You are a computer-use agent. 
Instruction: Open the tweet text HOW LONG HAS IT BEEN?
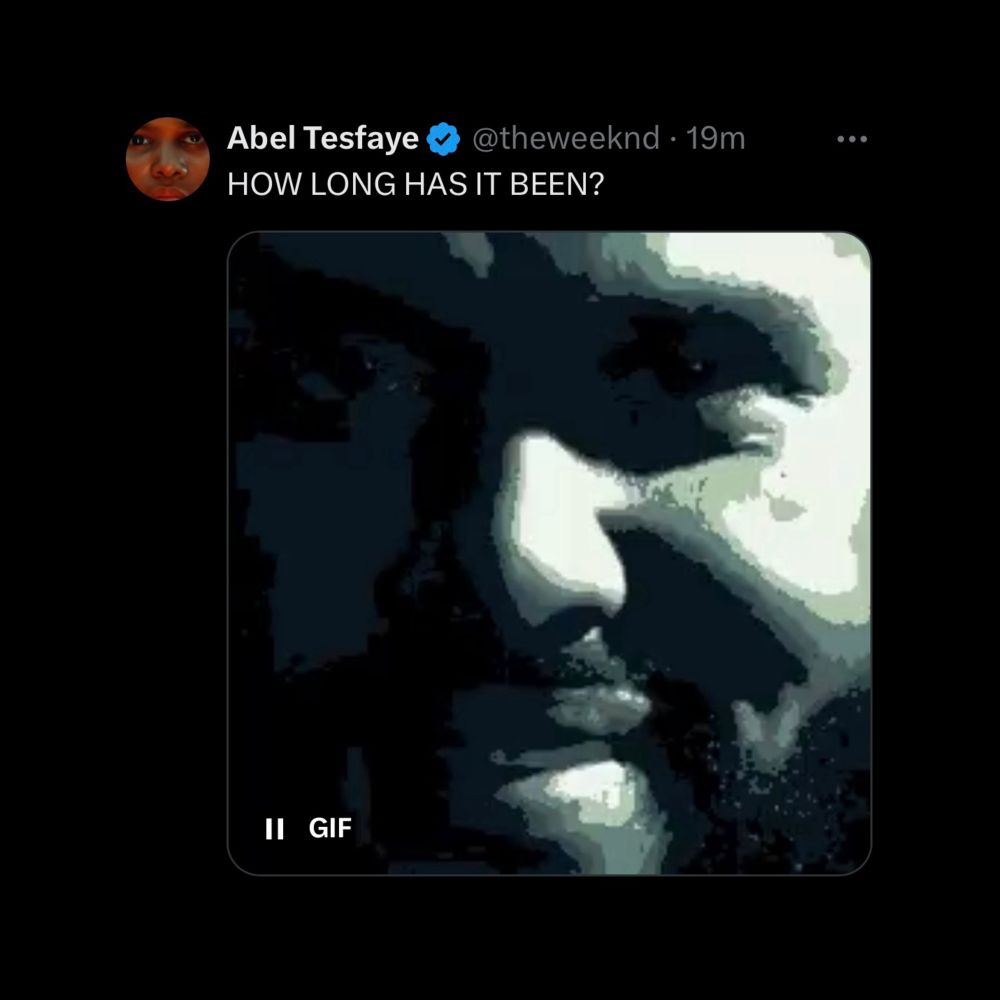(415, 184)
